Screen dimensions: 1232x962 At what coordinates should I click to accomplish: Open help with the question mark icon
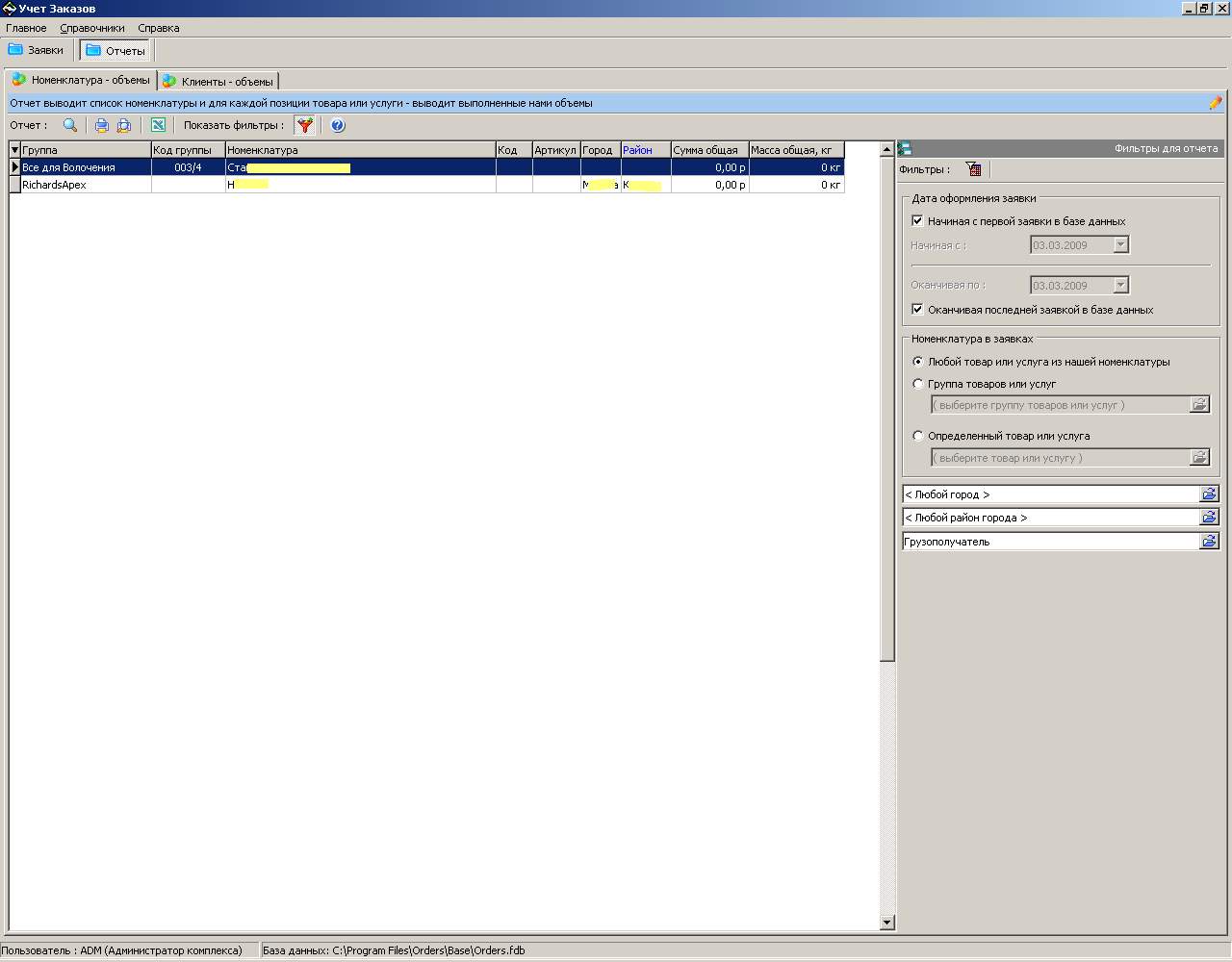337,125
